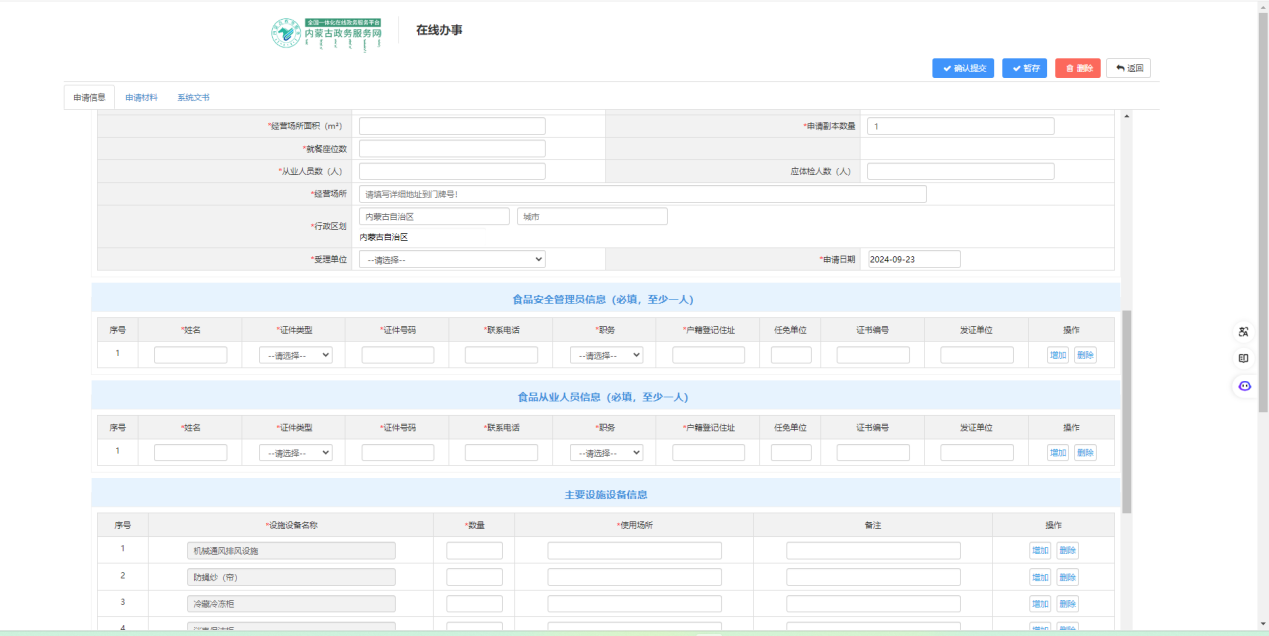Expand 证件类型 dropdown for food safety manager
The height and width of the screenshot is (636, 1269).
click(x=295, y=355)
